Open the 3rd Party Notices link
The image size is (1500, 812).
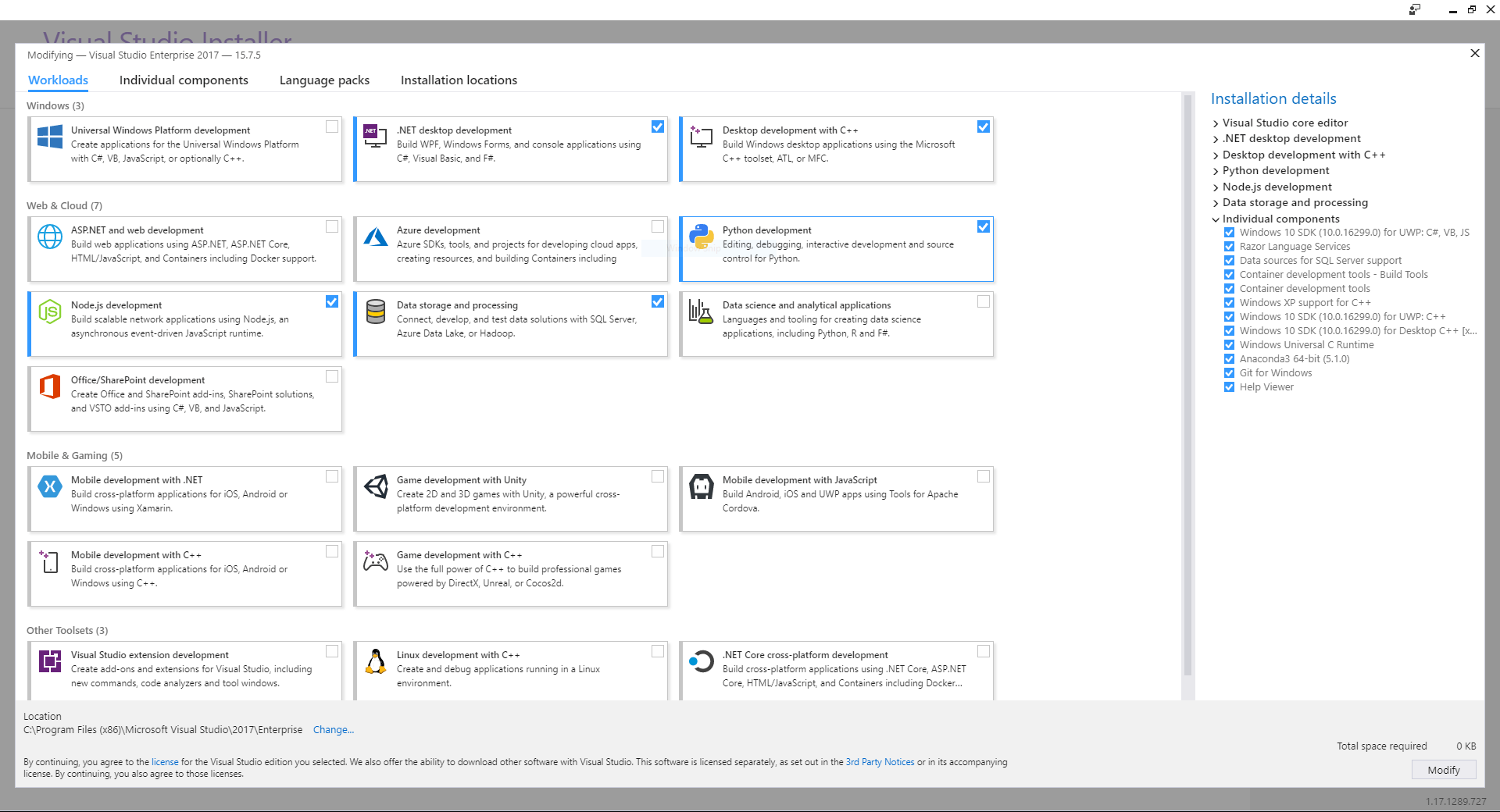click(880, 762)
